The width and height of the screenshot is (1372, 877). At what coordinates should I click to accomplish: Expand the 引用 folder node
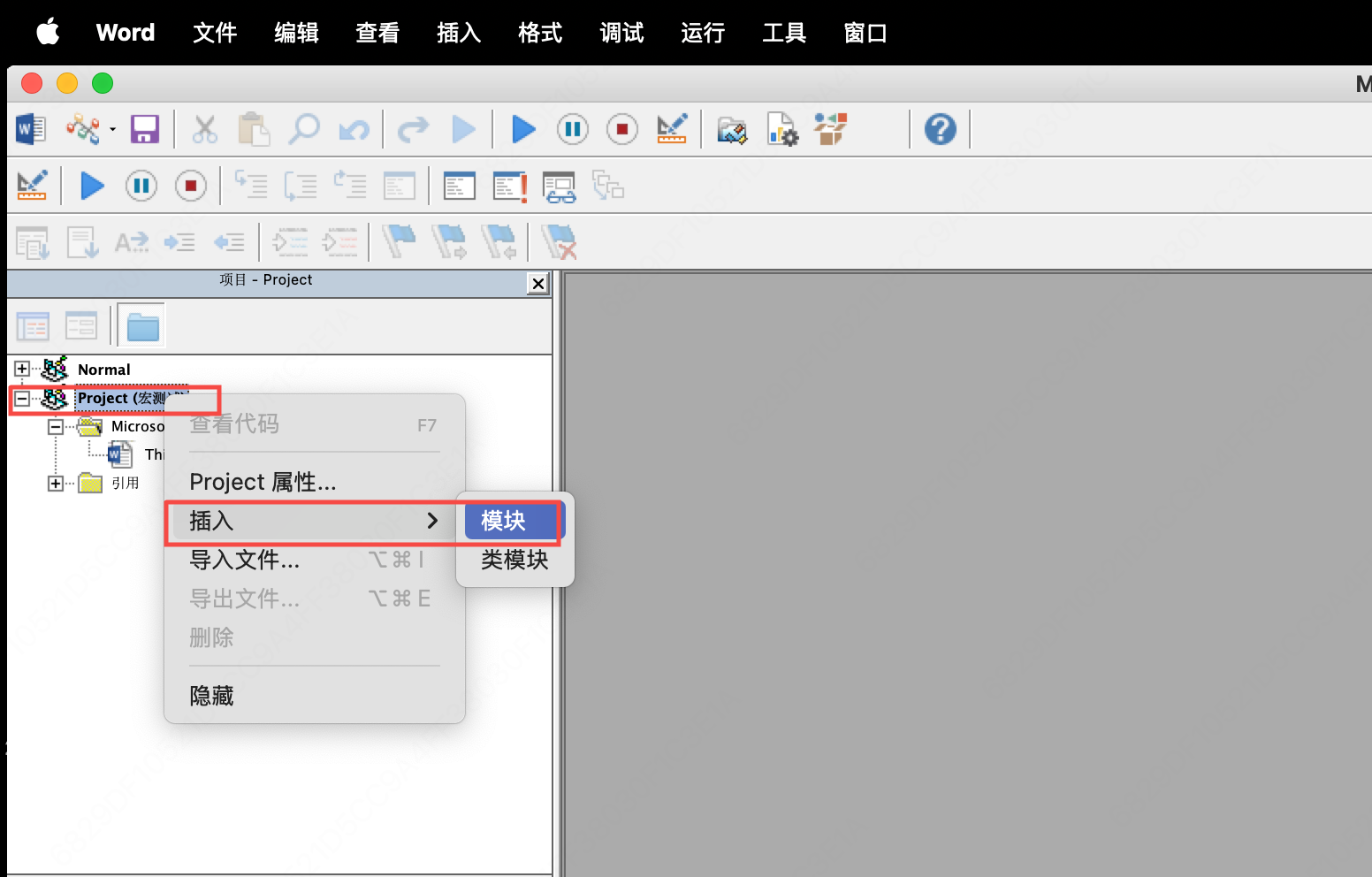(56, 483)
